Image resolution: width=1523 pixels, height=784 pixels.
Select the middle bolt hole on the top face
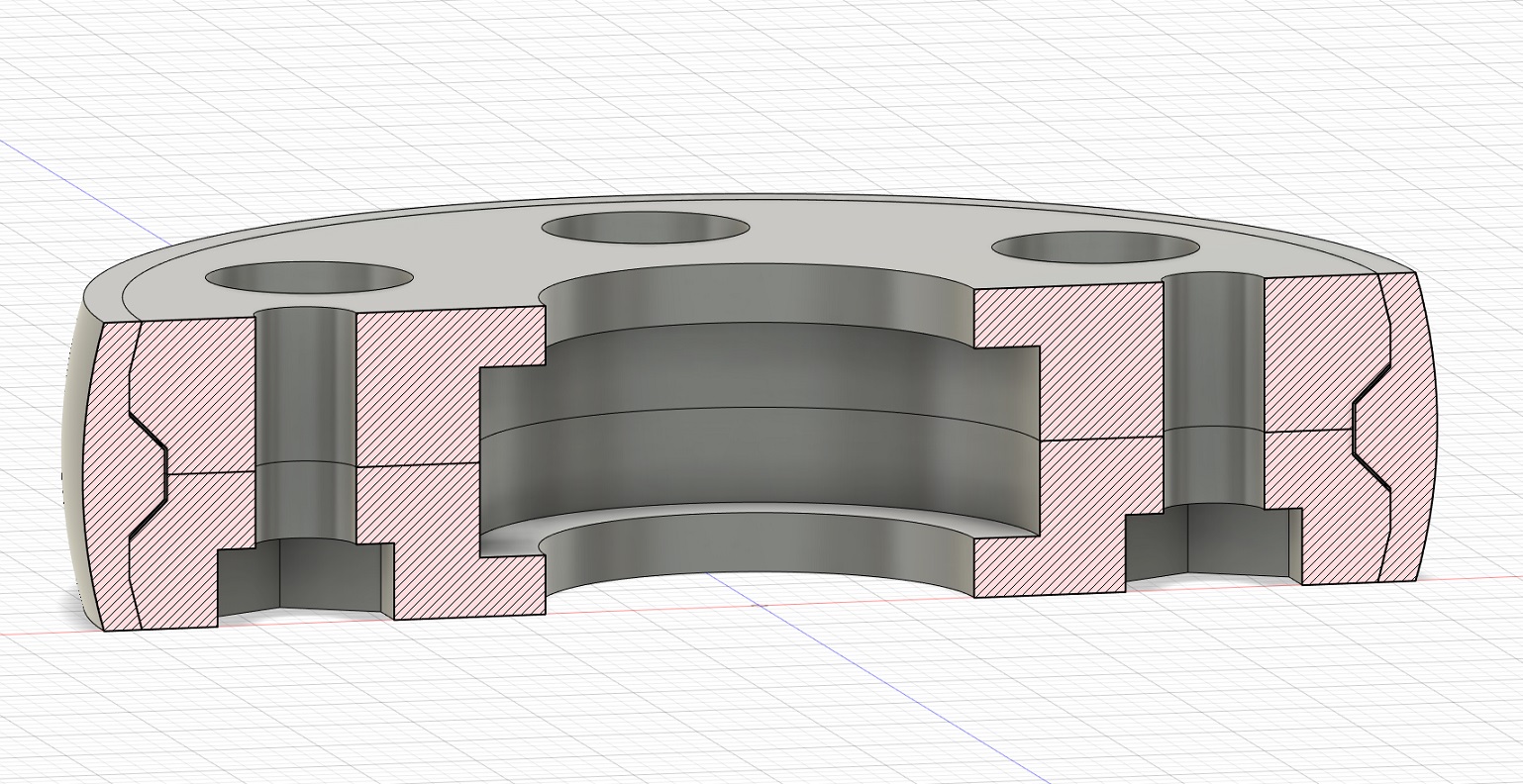[645, 228]
